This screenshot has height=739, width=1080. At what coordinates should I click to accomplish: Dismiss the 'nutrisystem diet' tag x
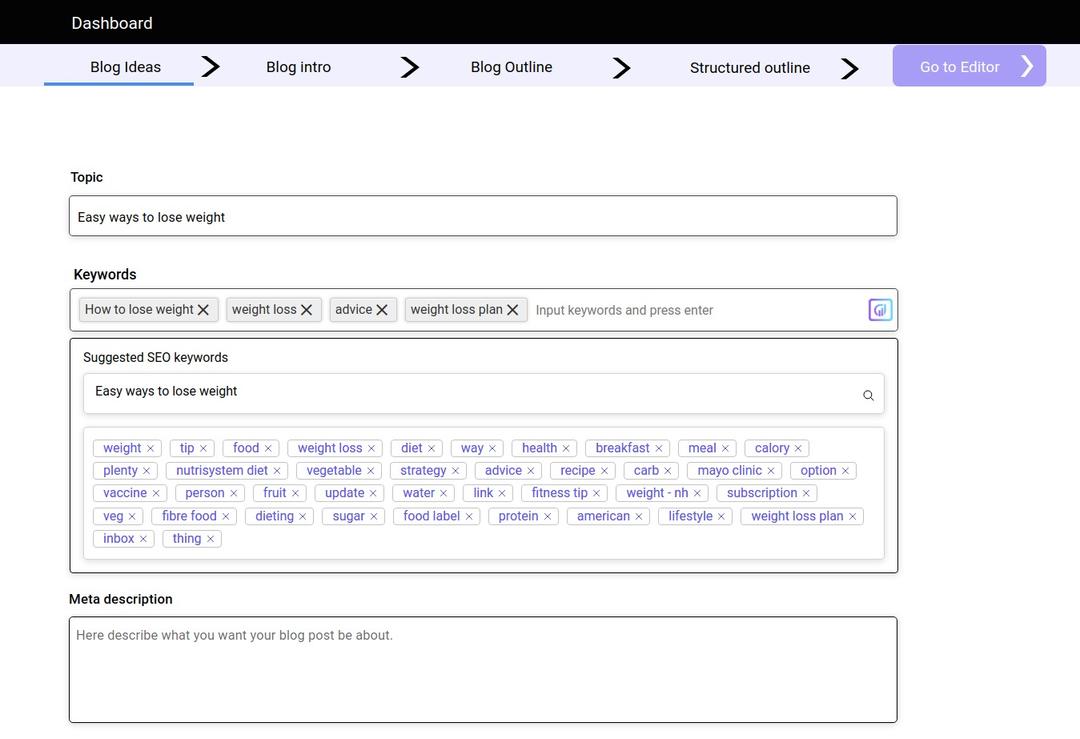(276, 471)
